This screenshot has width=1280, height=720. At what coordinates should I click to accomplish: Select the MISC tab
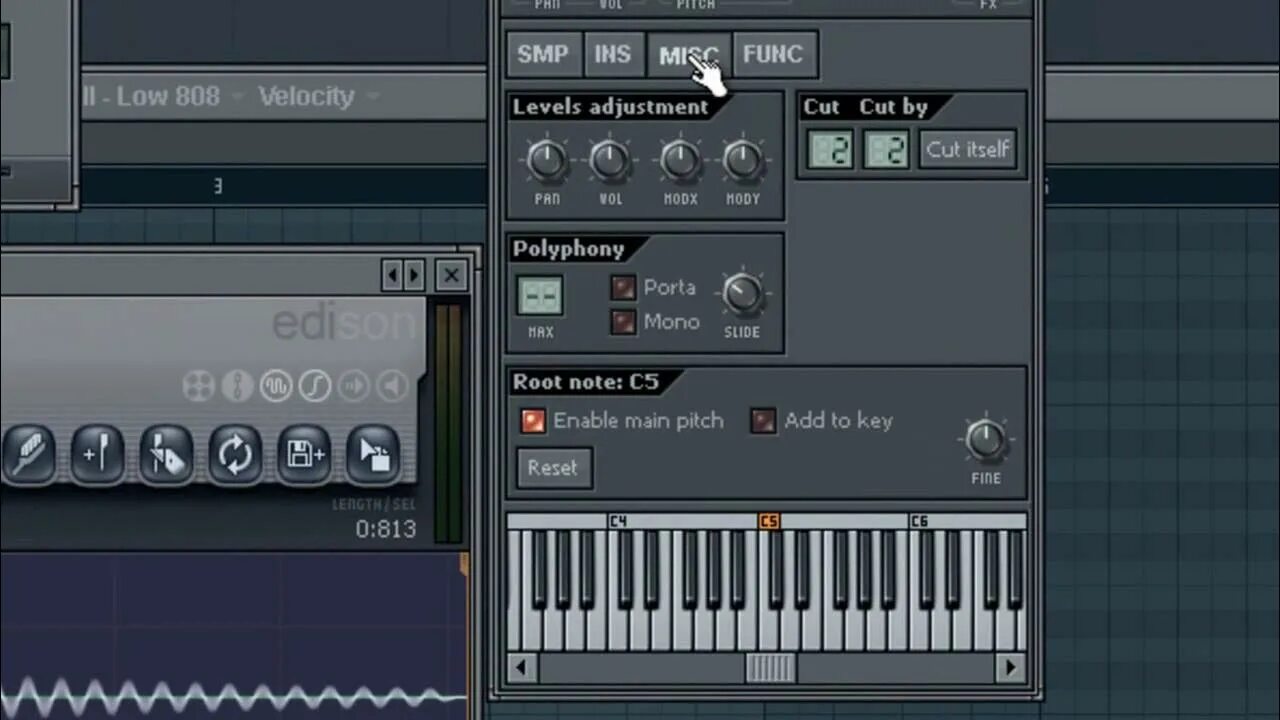click(x=688, y=55)
